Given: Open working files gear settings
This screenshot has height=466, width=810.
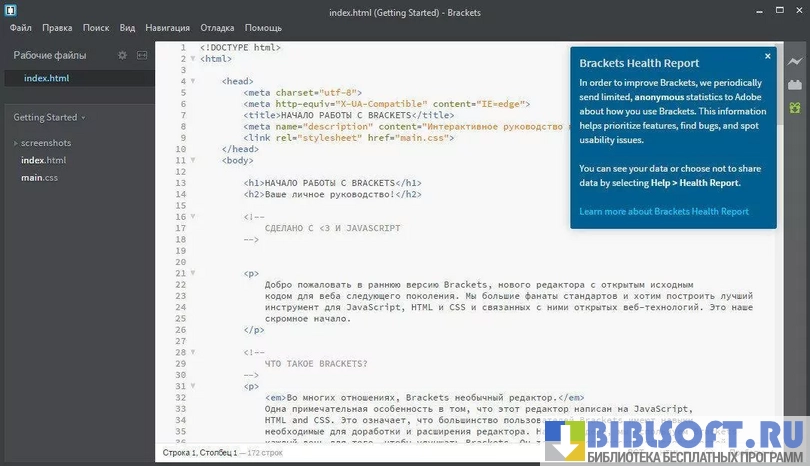Looking at the screenshot, I should click(x=122, y=55).
